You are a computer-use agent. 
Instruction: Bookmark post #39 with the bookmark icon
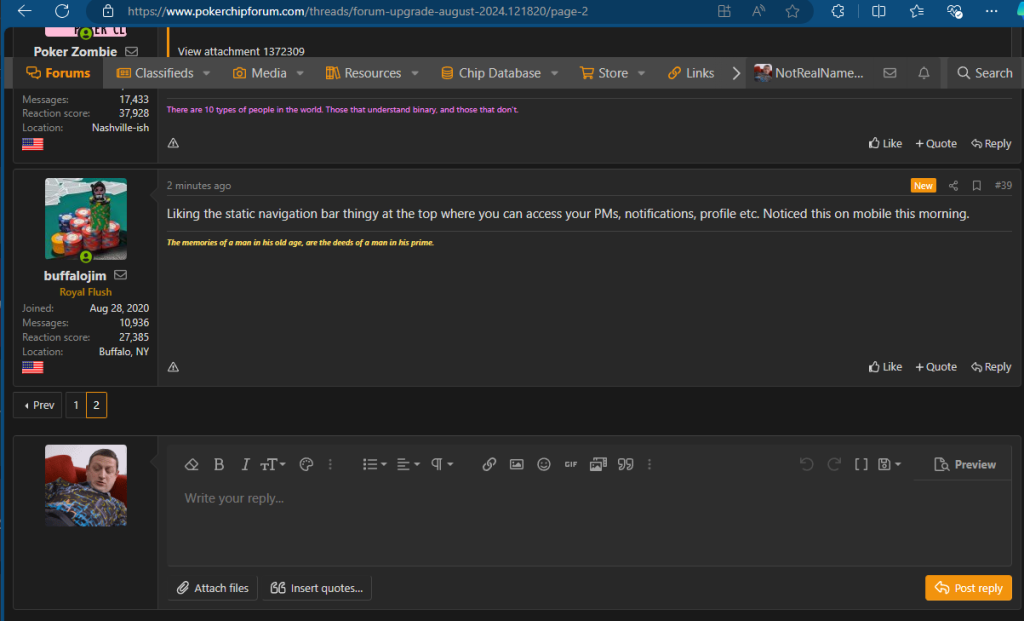tap(976, 186)
